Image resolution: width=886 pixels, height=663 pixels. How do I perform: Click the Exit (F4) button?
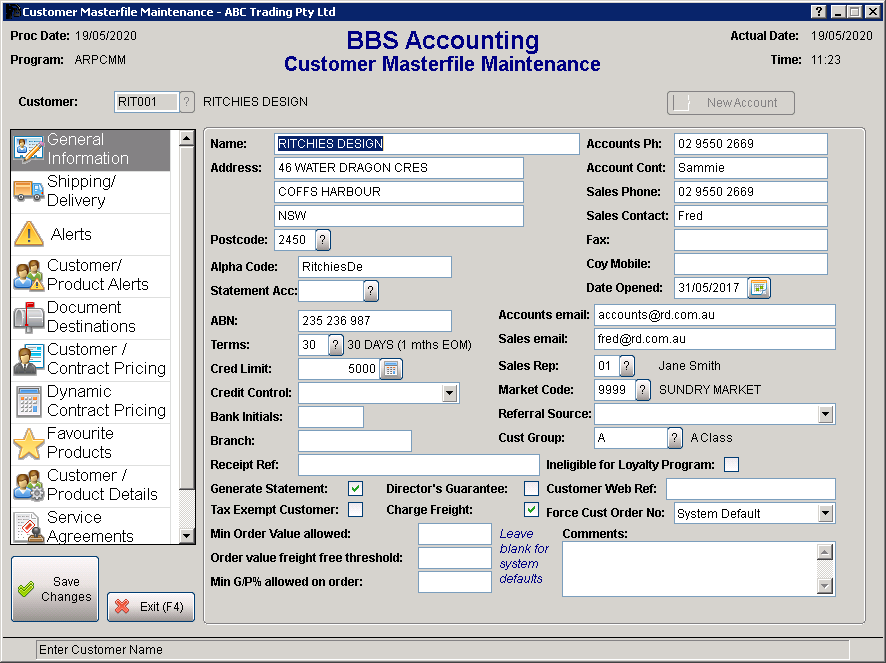click(151, 607)
